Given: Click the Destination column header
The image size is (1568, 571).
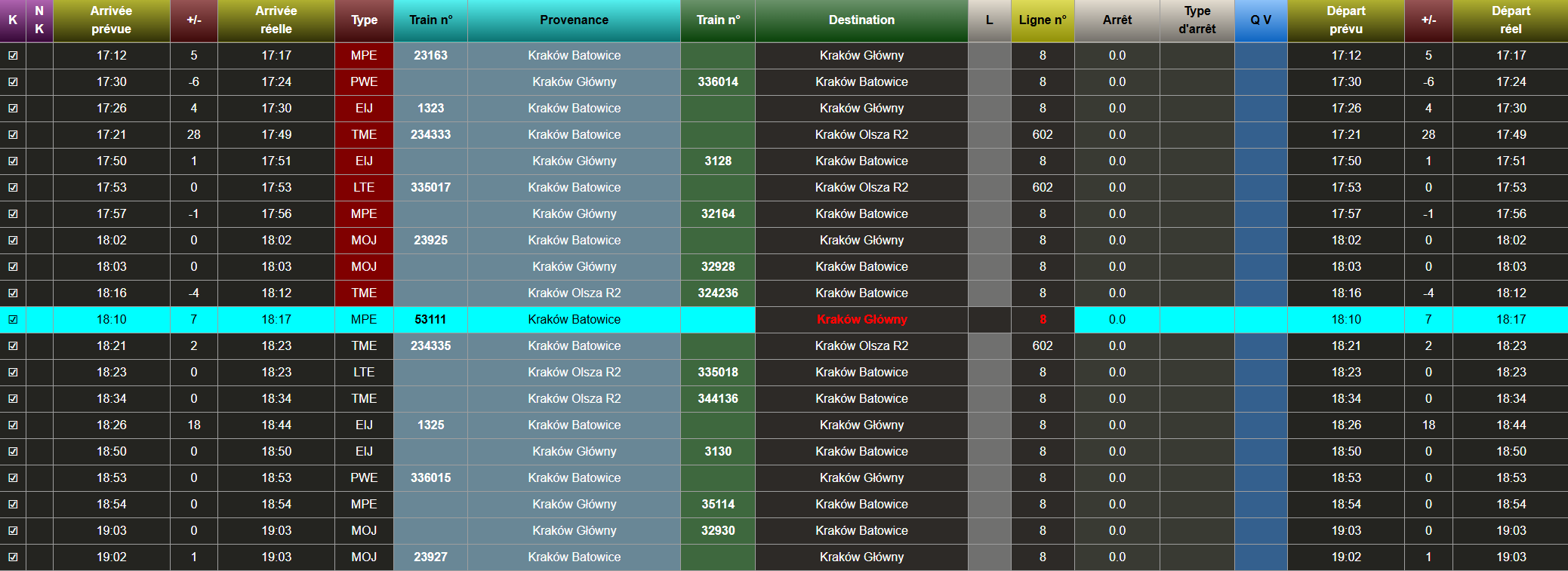Looking at the screenshot, I should 861,20.
